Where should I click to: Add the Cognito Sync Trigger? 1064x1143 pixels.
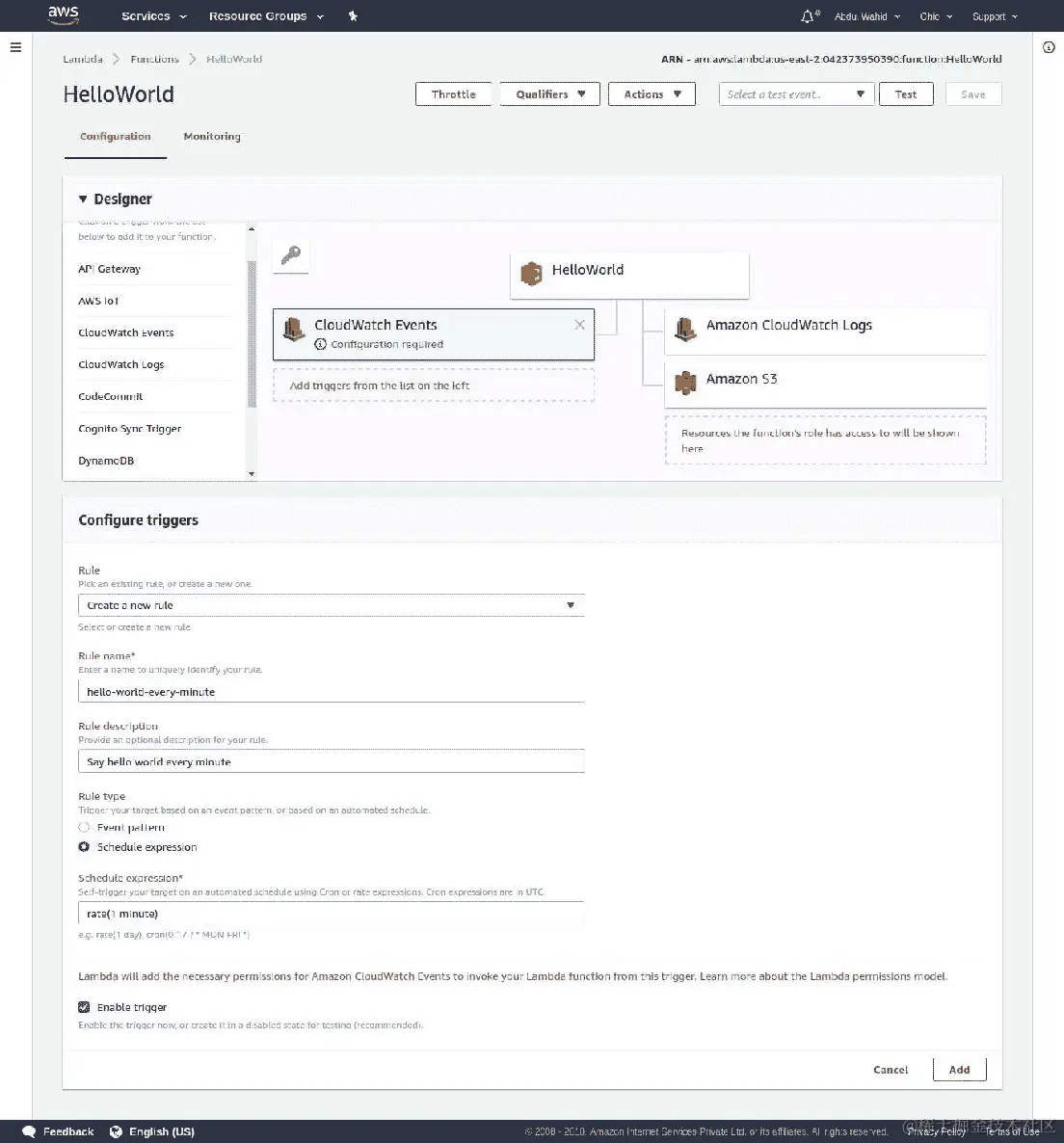click(x=130, y=429)
